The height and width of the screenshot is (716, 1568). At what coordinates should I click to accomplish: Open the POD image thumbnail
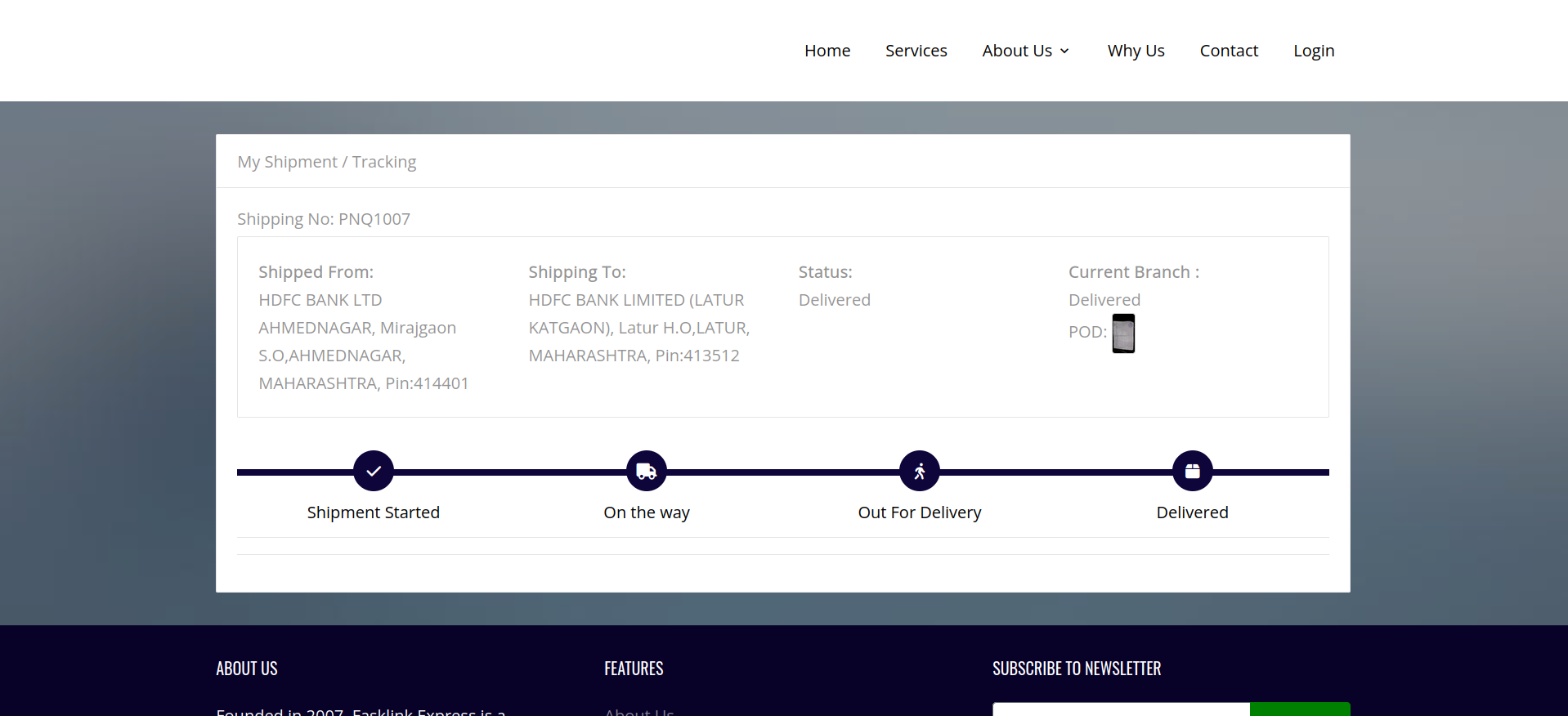1123,333
